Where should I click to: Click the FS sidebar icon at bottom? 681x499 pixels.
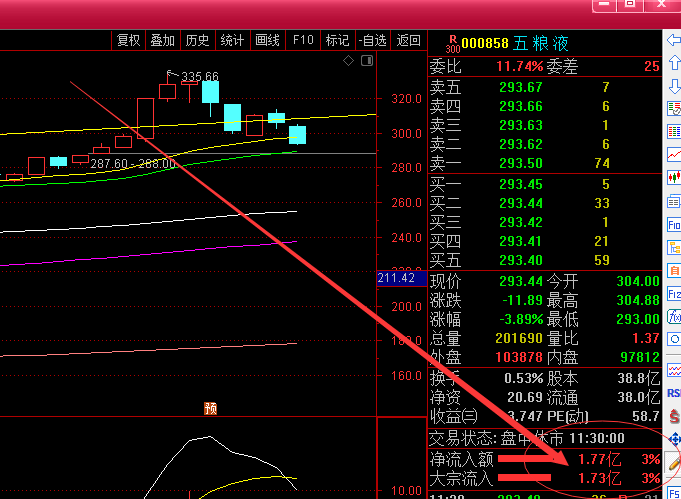click(674, 493)
